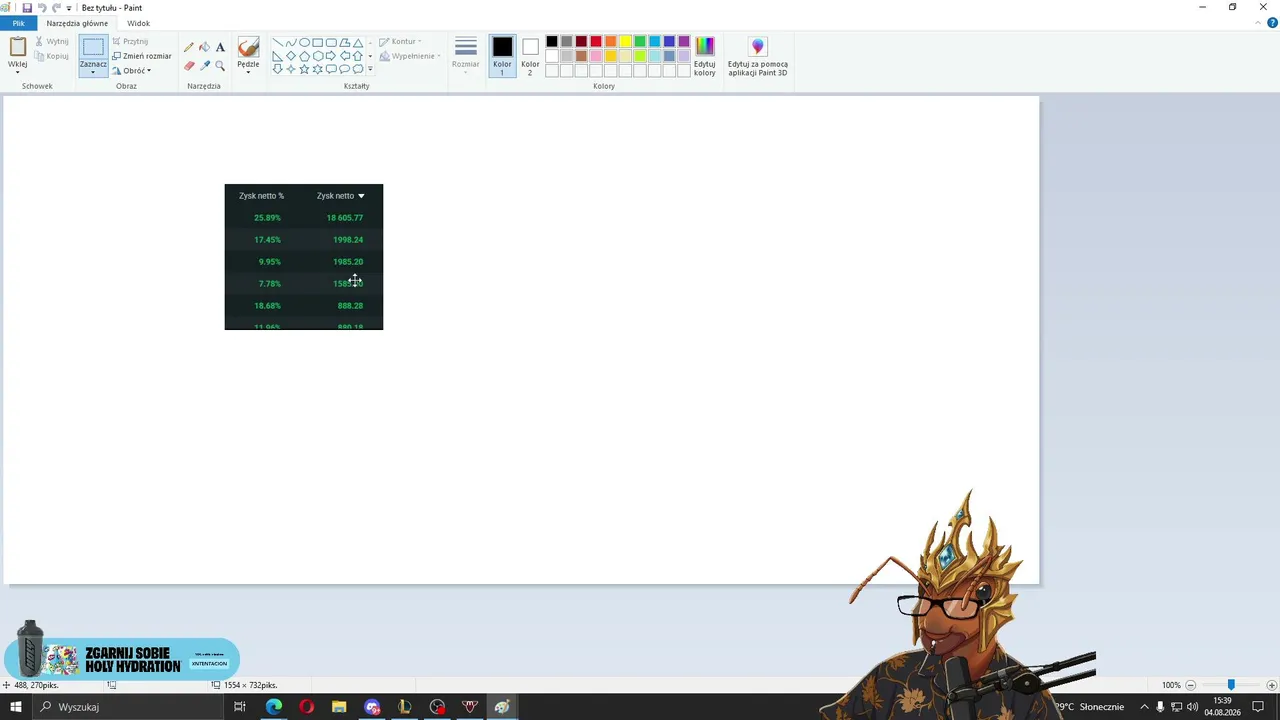Select the Fill with color bucket tool
This screenshot has height=720, width=1280.
coord(205,47)
